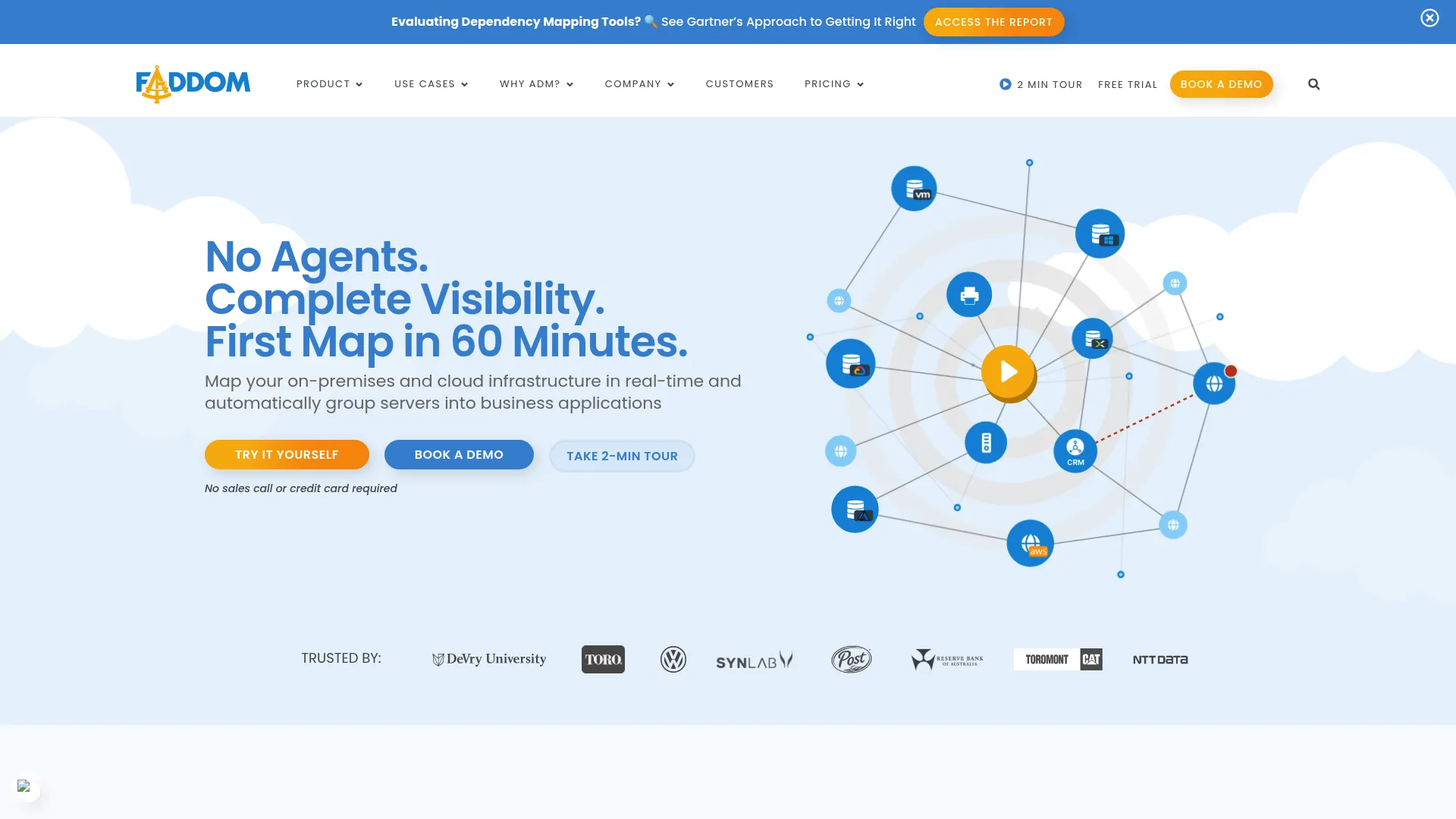
Task: Click the Synlab logo
Action: pos(755,661)
